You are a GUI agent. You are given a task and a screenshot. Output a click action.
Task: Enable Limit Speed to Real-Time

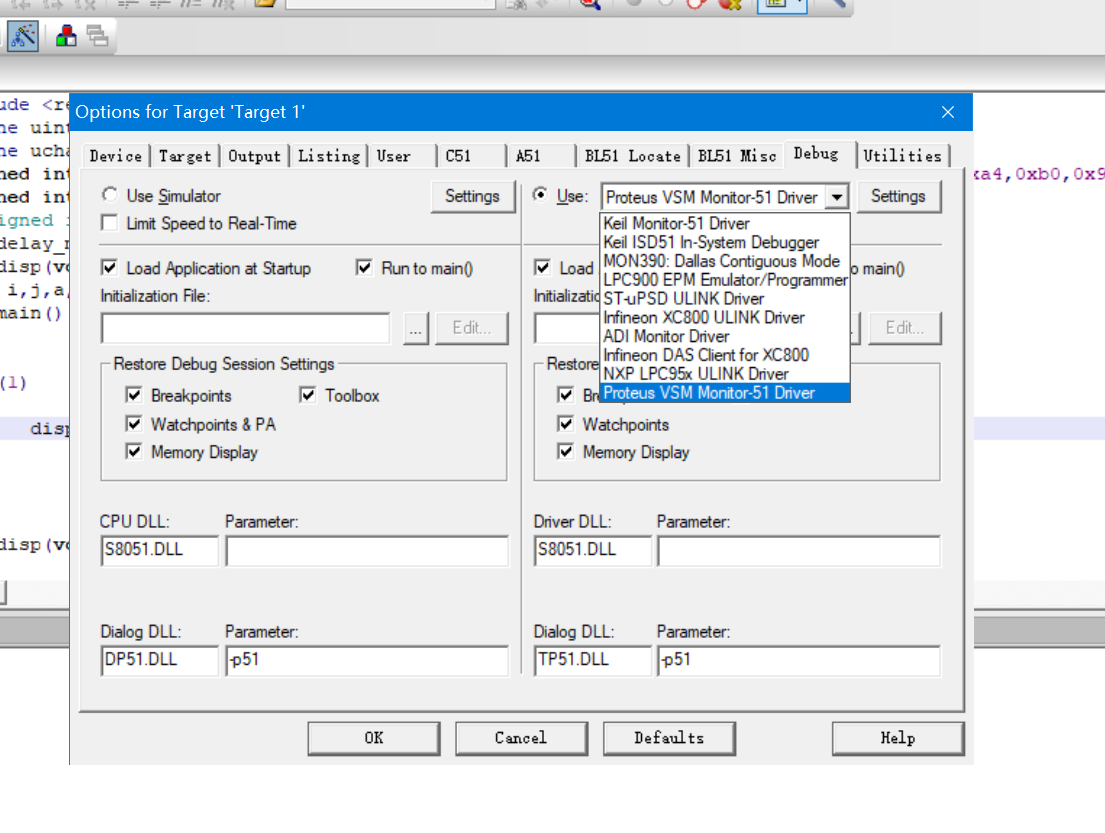pos(109,223)
